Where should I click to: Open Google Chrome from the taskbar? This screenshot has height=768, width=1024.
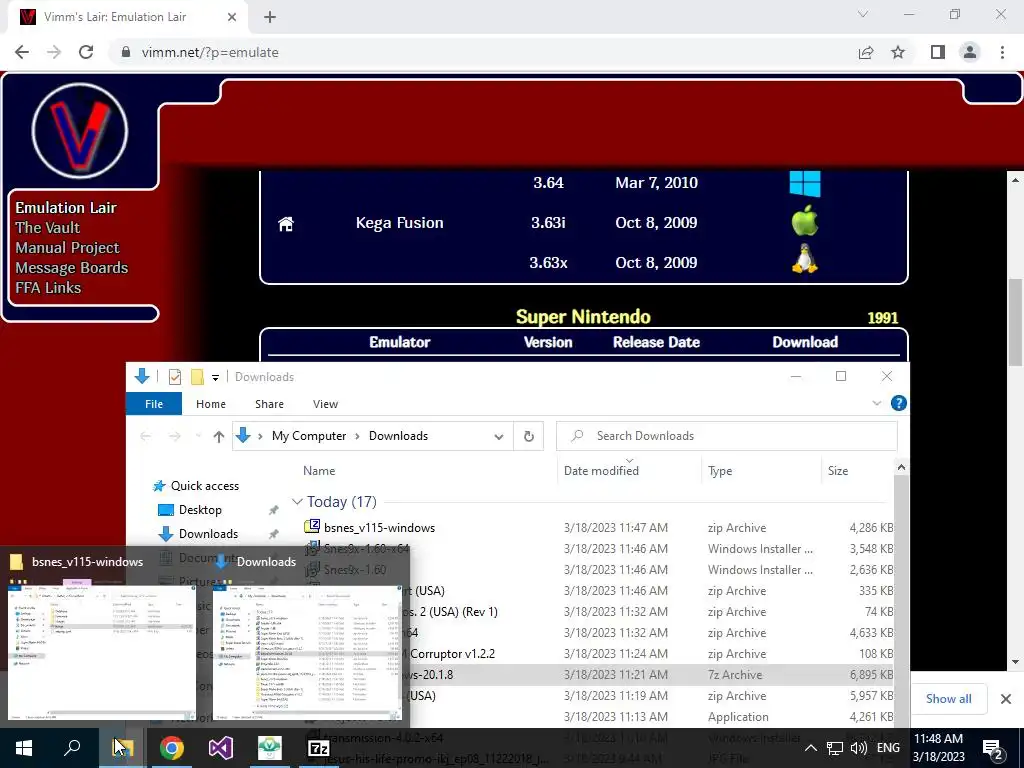(x=172, y=748)
